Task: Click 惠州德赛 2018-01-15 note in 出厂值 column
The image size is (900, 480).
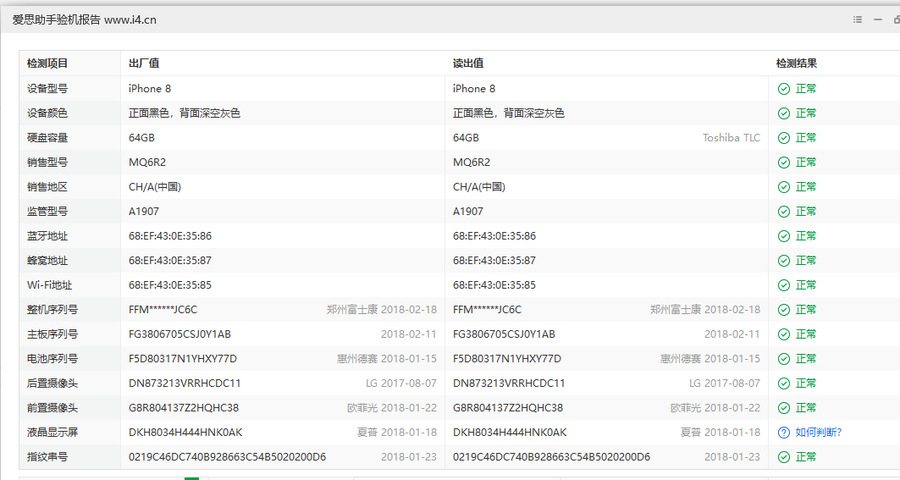Action: pyautogui.click(x=387, y=359)
